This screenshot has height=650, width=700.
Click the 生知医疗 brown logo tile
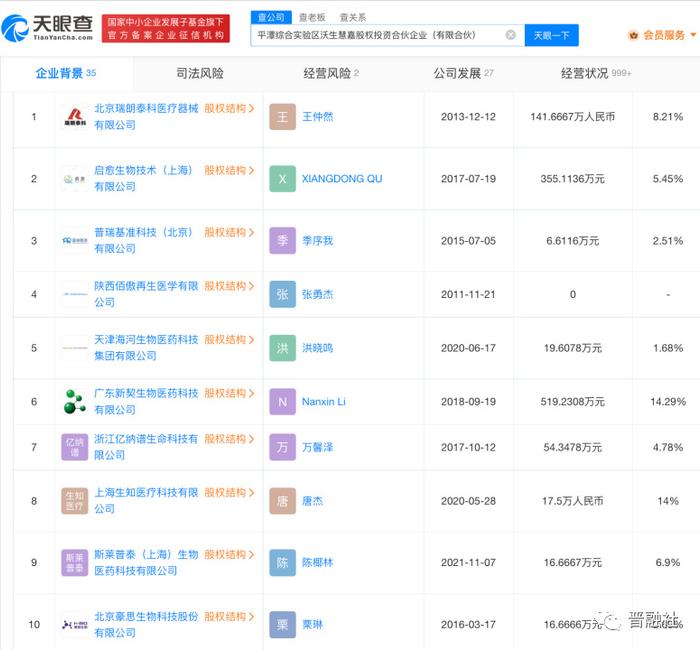(x=75, y=501)
